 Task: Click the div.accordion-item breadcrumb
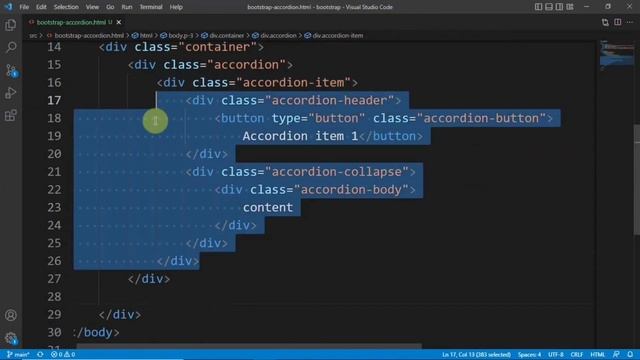coord(338,36)
